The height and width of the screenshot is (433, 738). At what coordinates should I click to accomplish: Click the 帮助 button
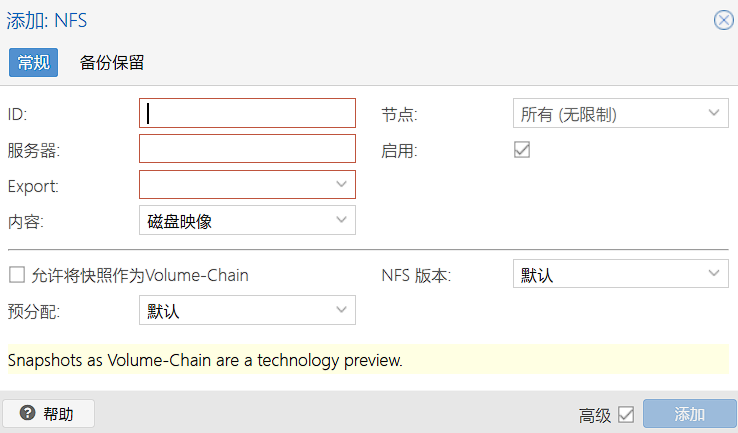click(49, 414)
